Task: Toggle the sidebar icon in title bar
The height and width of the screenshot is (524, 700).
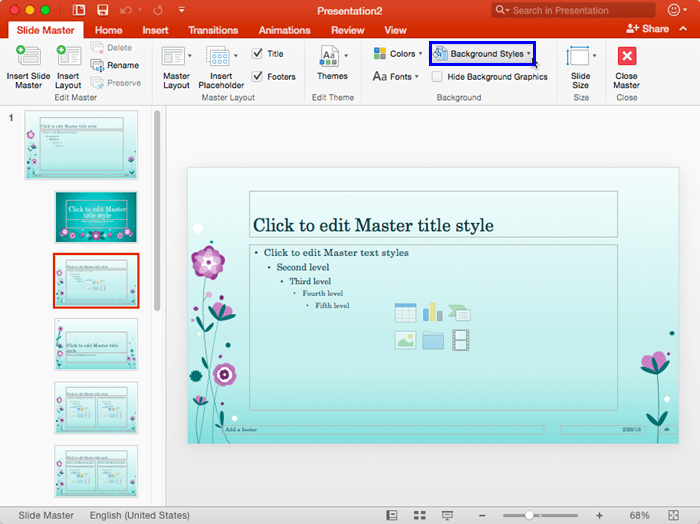Action: point(79,10)
